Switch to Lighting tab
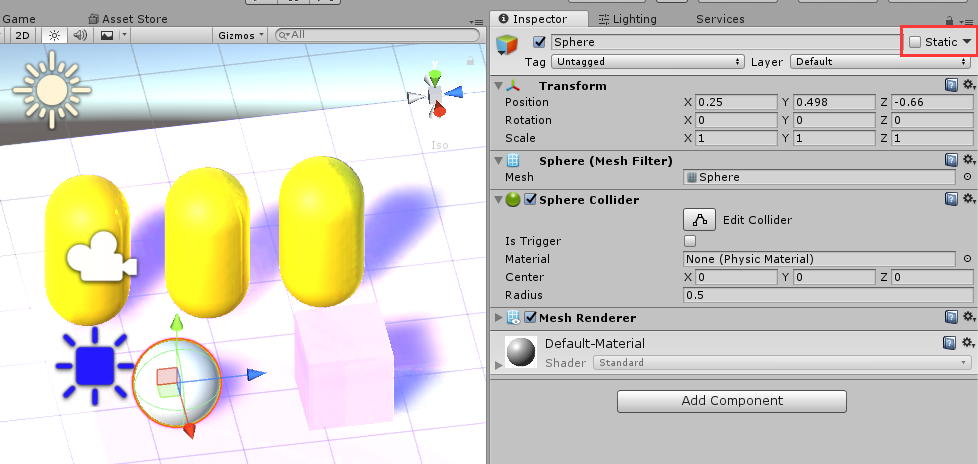978x464 pixels. (x=627, y=19)
